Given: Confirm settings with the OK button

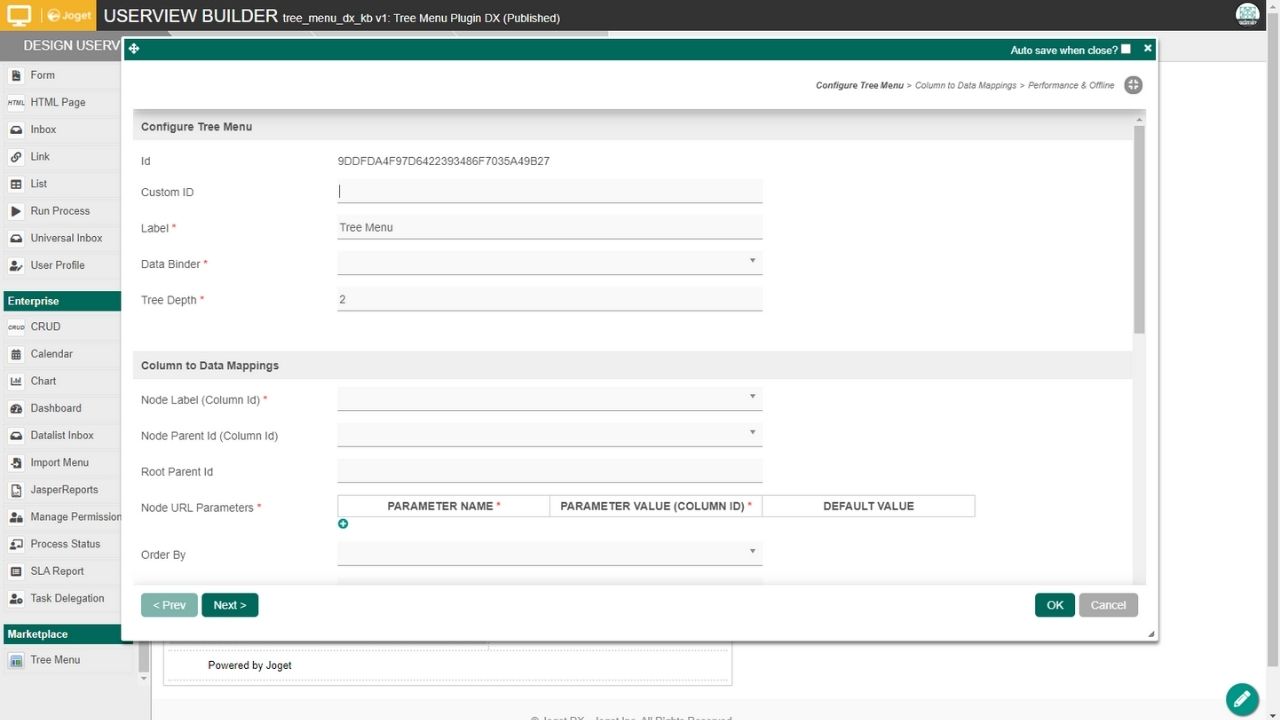Looking at the screenshot, I should click(1054, 605).
